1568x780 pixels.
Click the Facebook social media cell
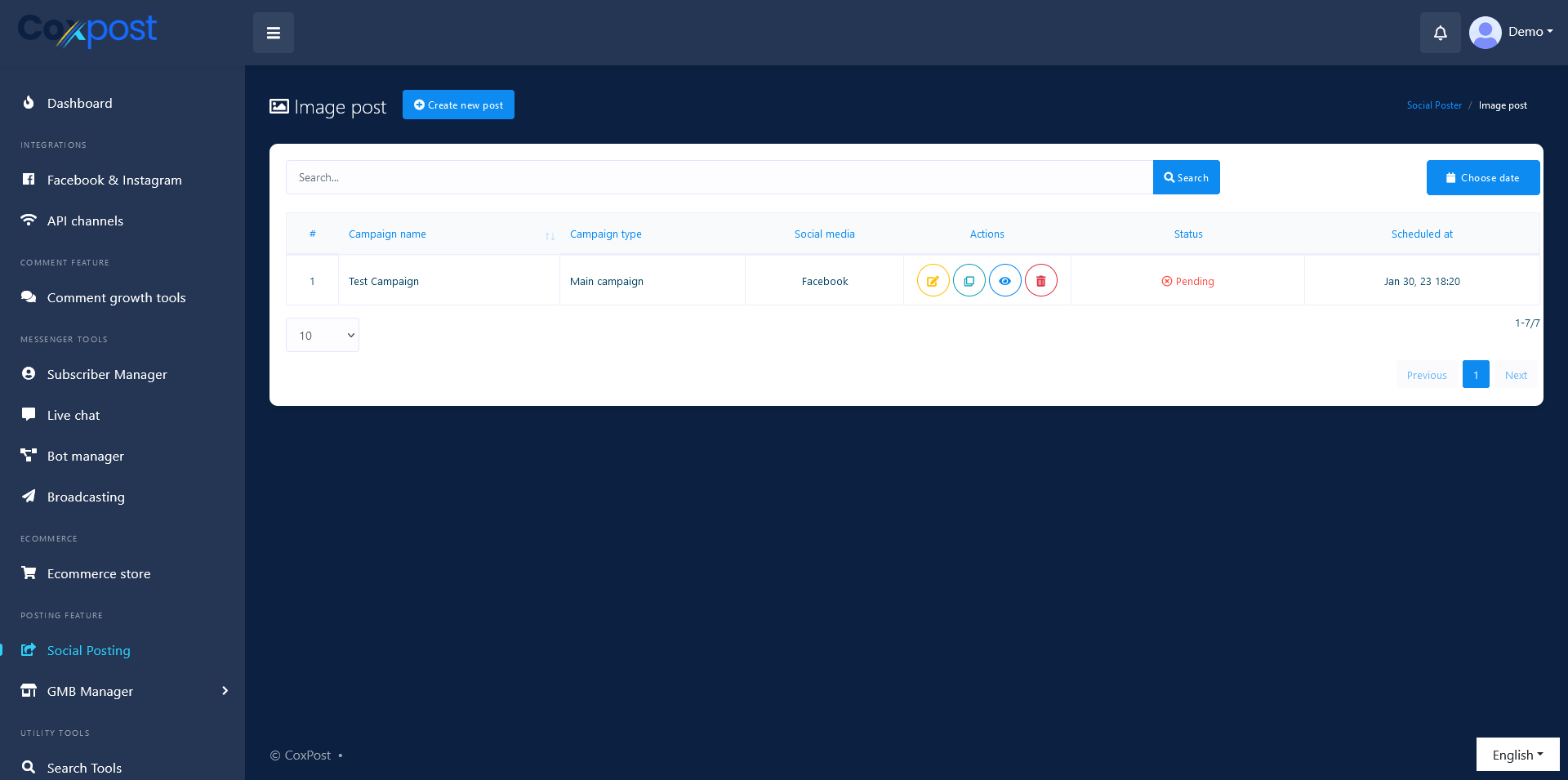pyautogui.click(x=825, y=282)
